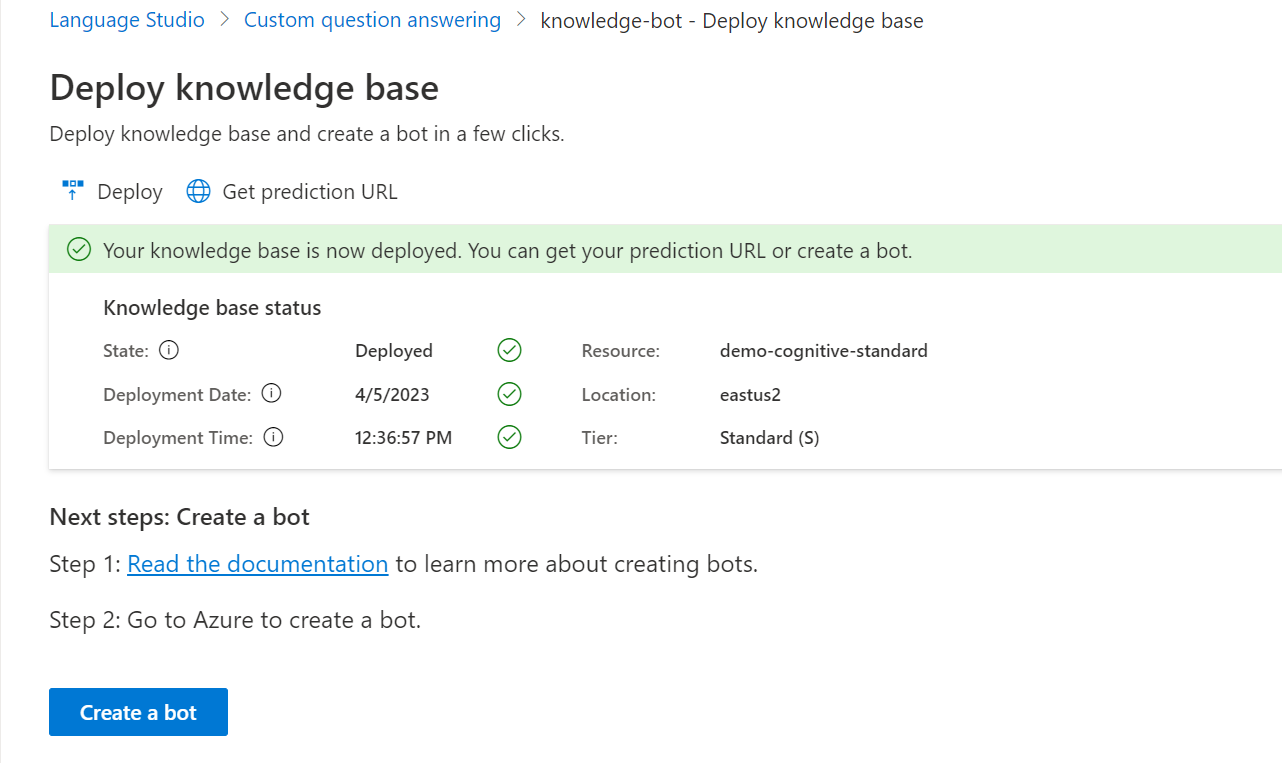Open the Read the documentation link
The image size is (1282, 763).
[257, 564]
